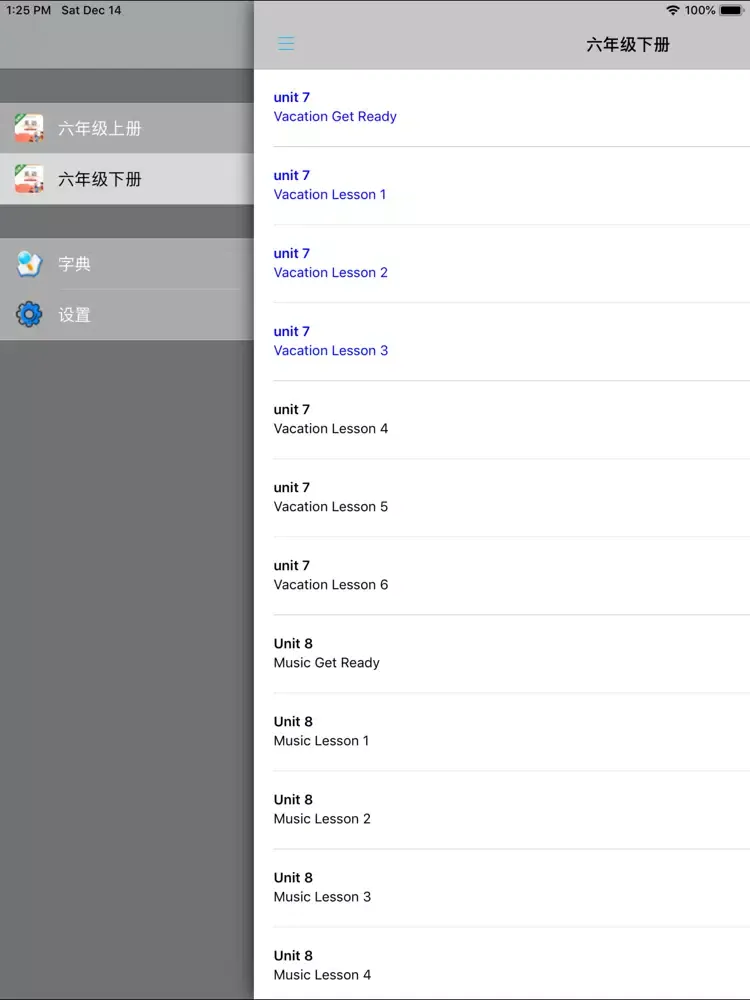Image resolution: width=750 pixels, height=1000 pixels.
Task: Open unit 7 Vacation Lesson 4
Action: click(502, 420)
